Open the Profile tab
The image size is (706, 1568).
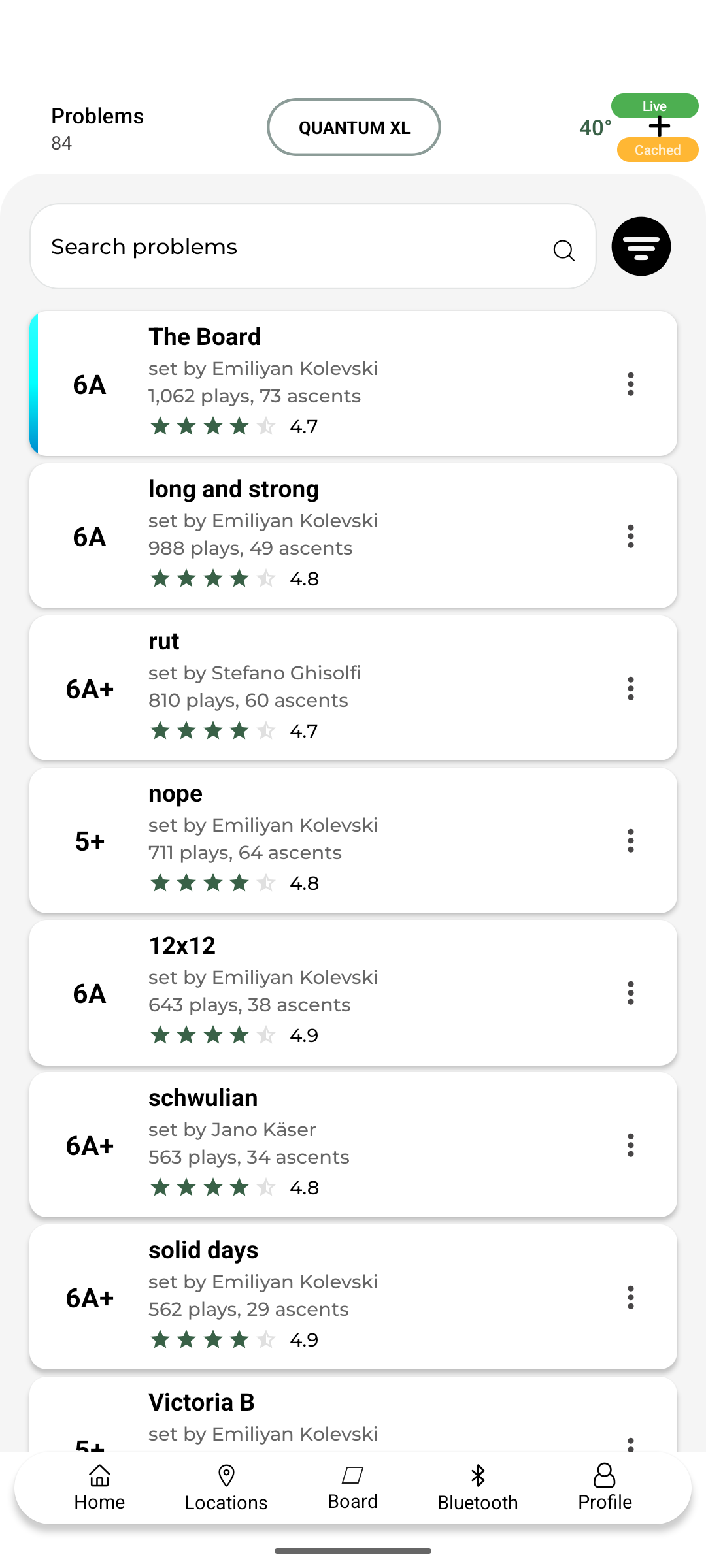(x=605, y=1487)
